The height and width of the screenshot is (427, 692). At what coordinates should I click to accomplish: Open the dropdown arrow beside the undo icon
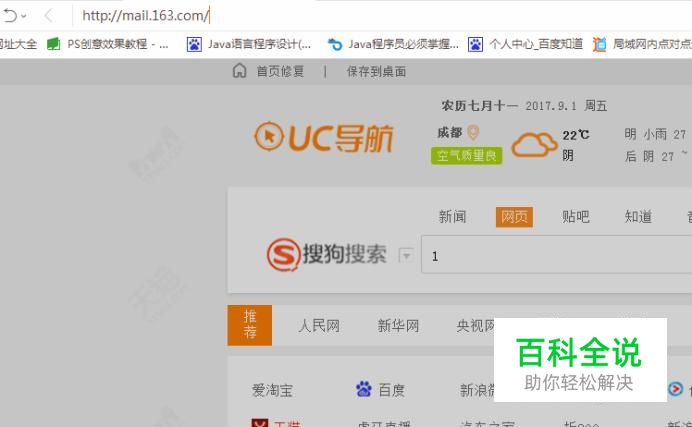[x=24, y=16]
